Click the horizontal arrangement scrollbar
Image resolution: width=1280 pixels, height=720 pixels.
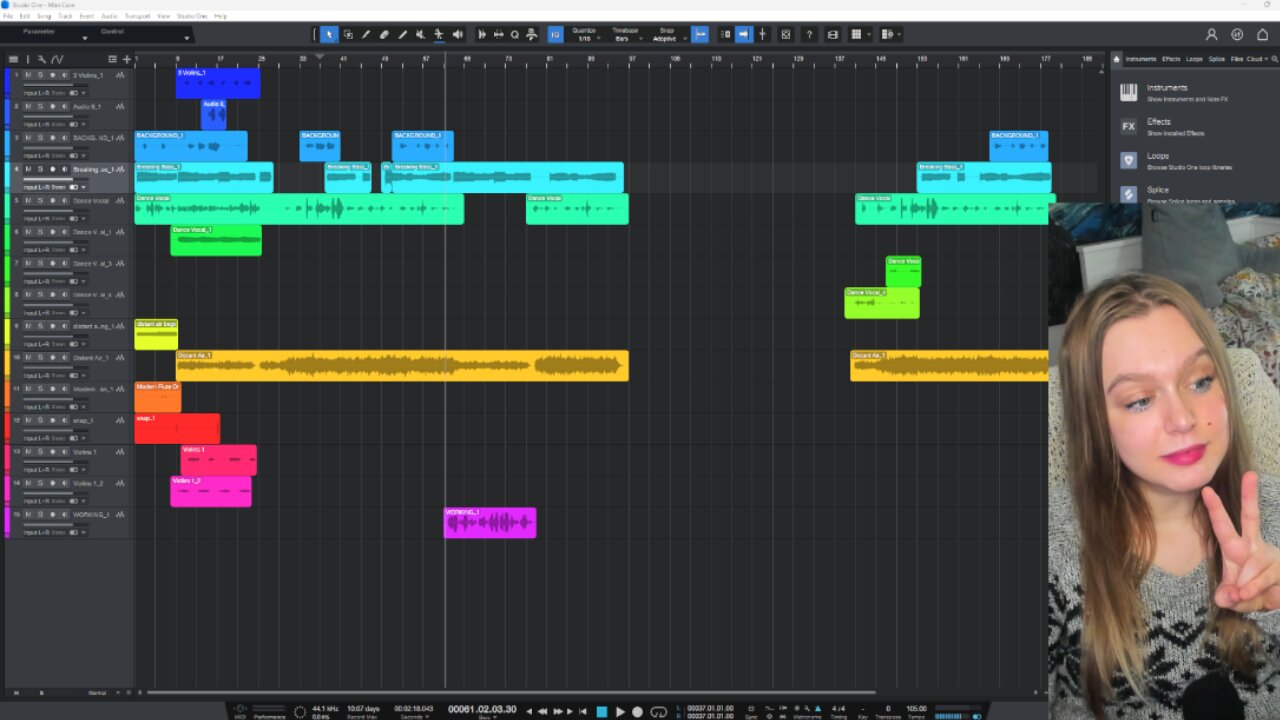point(510,692)
